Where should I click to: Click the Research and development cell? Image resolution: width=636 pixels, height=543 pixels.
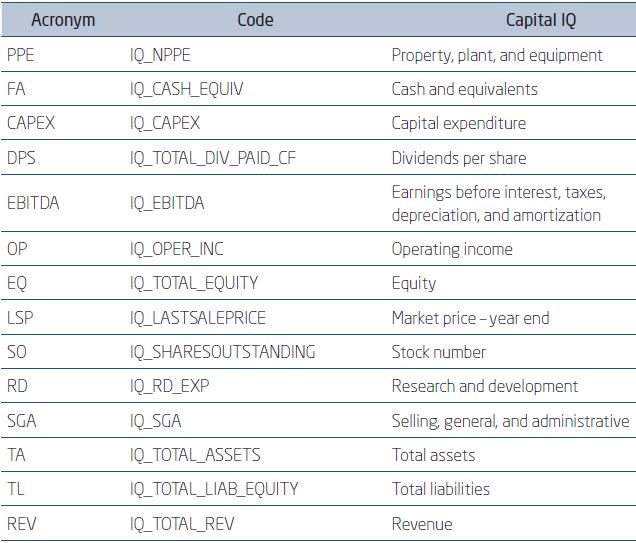click(x=484, y=386)
